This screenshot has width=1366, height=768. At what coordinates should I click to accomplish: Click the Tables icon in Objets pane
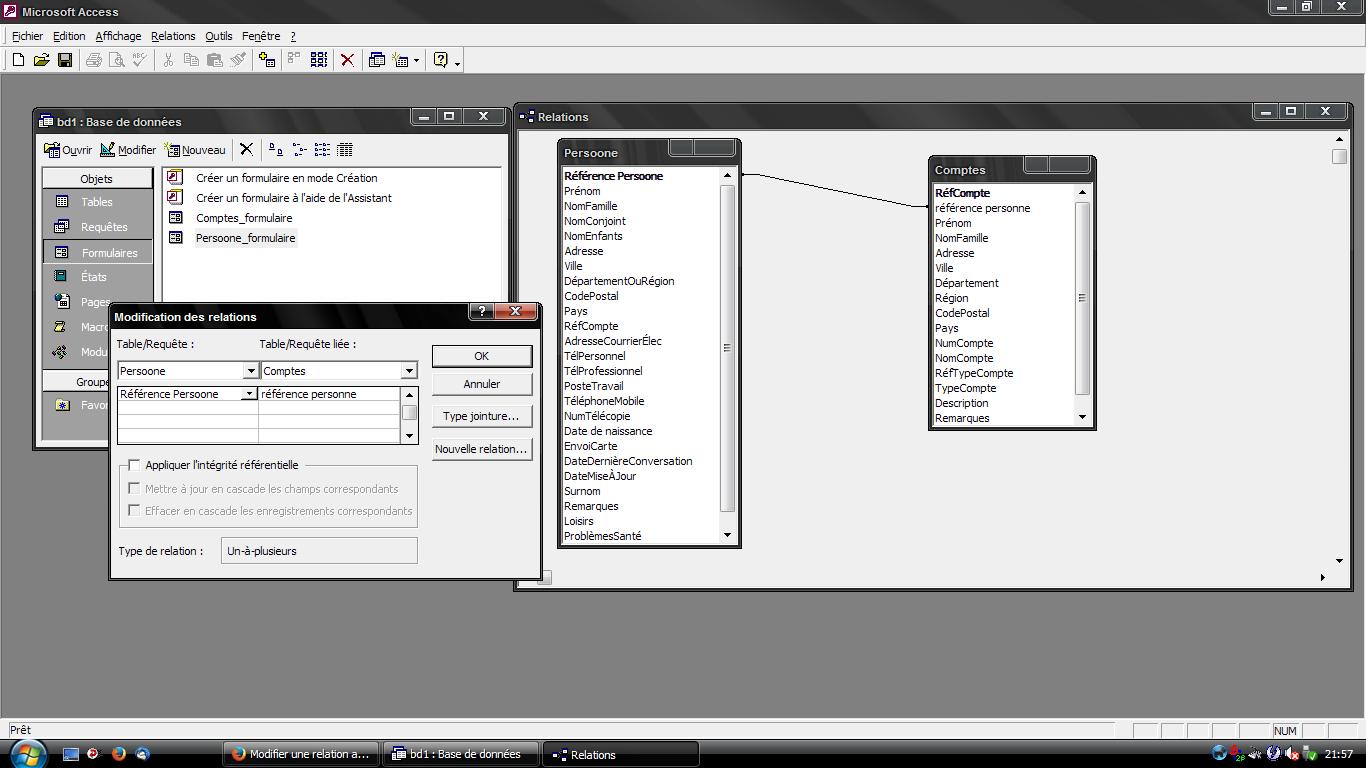[x=62, y=202]
